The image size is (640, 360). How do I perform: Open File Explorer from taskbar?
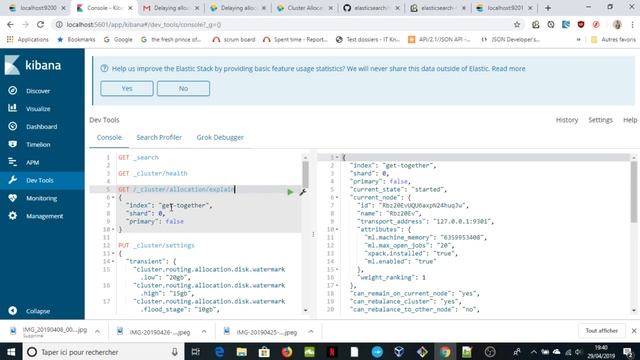tap(242, 352)
